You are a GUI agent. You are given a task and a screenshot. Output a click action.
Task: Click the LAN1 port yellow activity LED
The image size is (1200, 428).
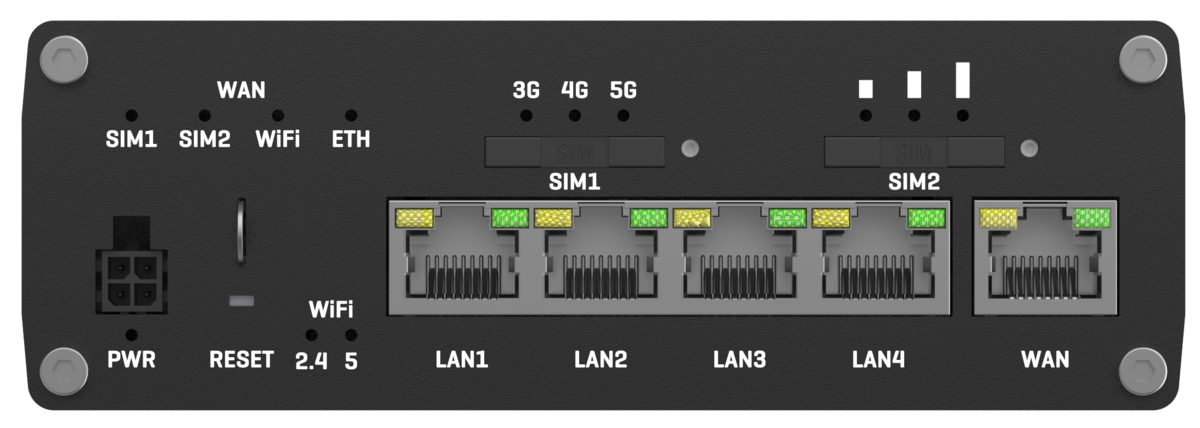(x=415, y=217)
